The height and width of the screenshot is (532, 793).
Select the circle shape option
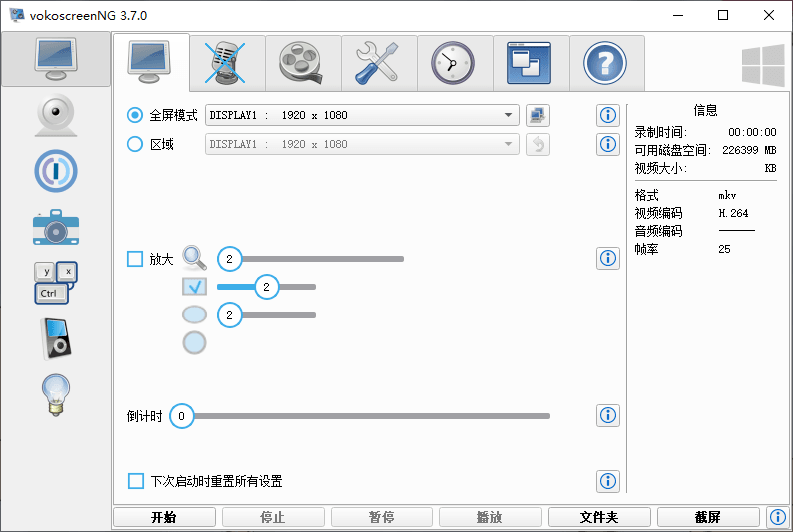click(195, 342)
